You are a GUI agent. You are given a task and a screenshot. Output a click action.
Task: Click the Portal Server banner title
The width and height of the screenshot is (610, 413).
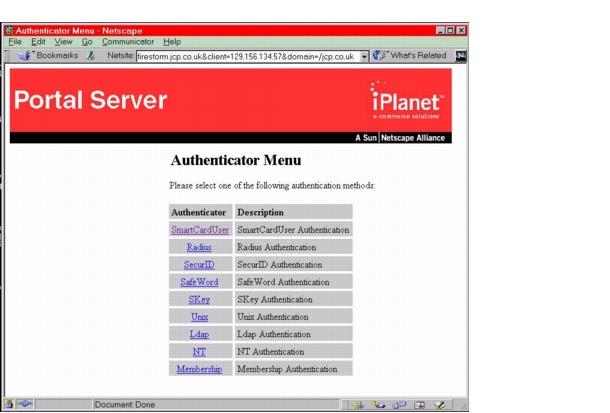(91, 100)
